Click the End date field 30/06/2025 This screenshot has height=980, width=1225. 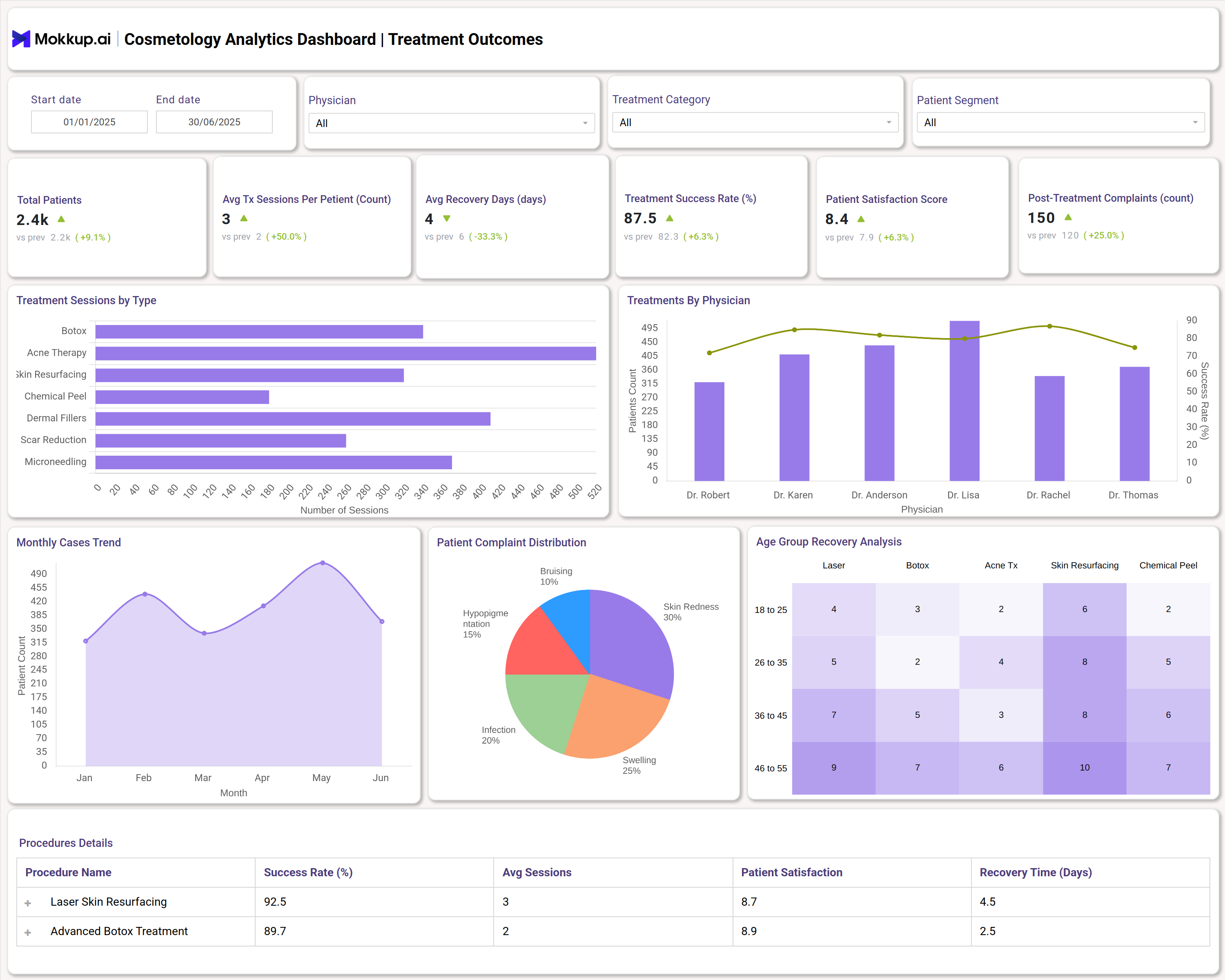(x=214, y=122)
